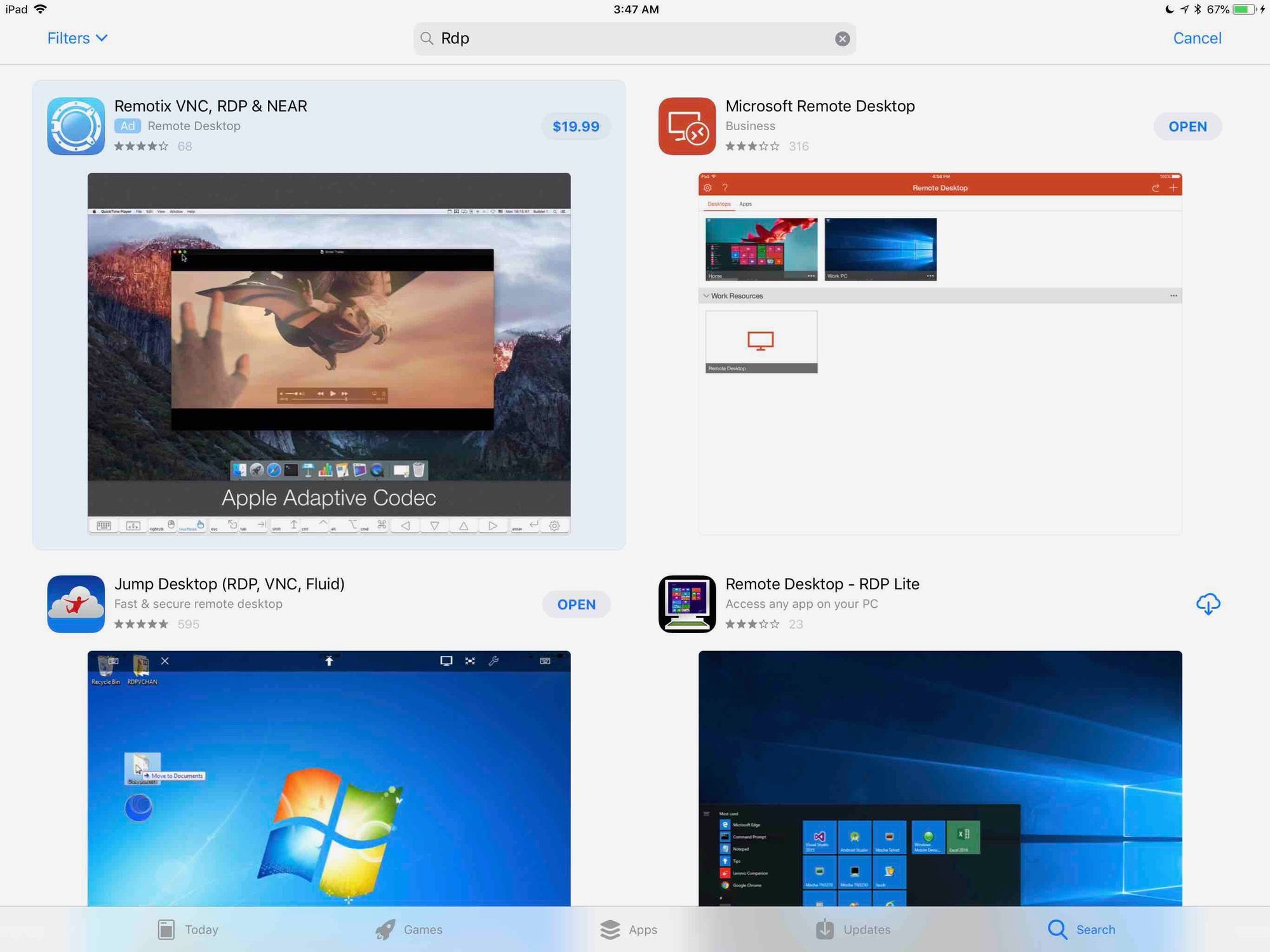This screenshot has width=1270, height=952.
Task: Select Remote Desktop - RDP Lite title
Action: [x=822, y=584]
